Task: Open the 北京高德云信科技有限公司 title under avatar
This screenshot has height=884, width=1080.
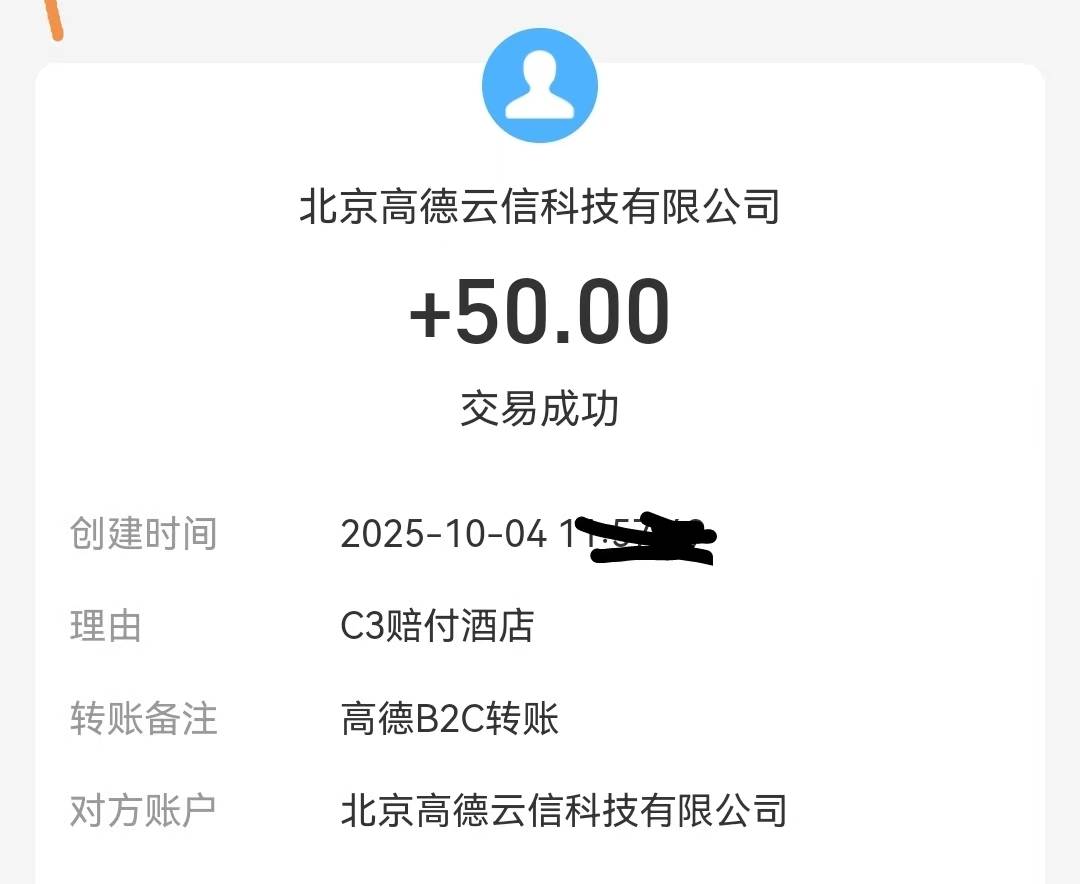Action: [x=540, y=207]
